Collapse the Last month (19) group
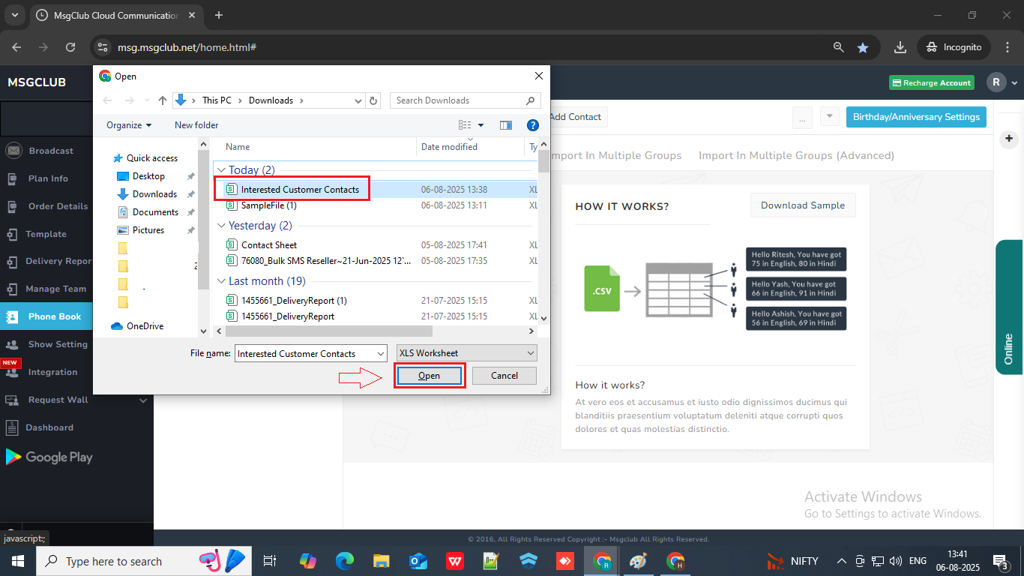Image resolution: width=1024 pixels, height=576 pixels. [221, 281]
